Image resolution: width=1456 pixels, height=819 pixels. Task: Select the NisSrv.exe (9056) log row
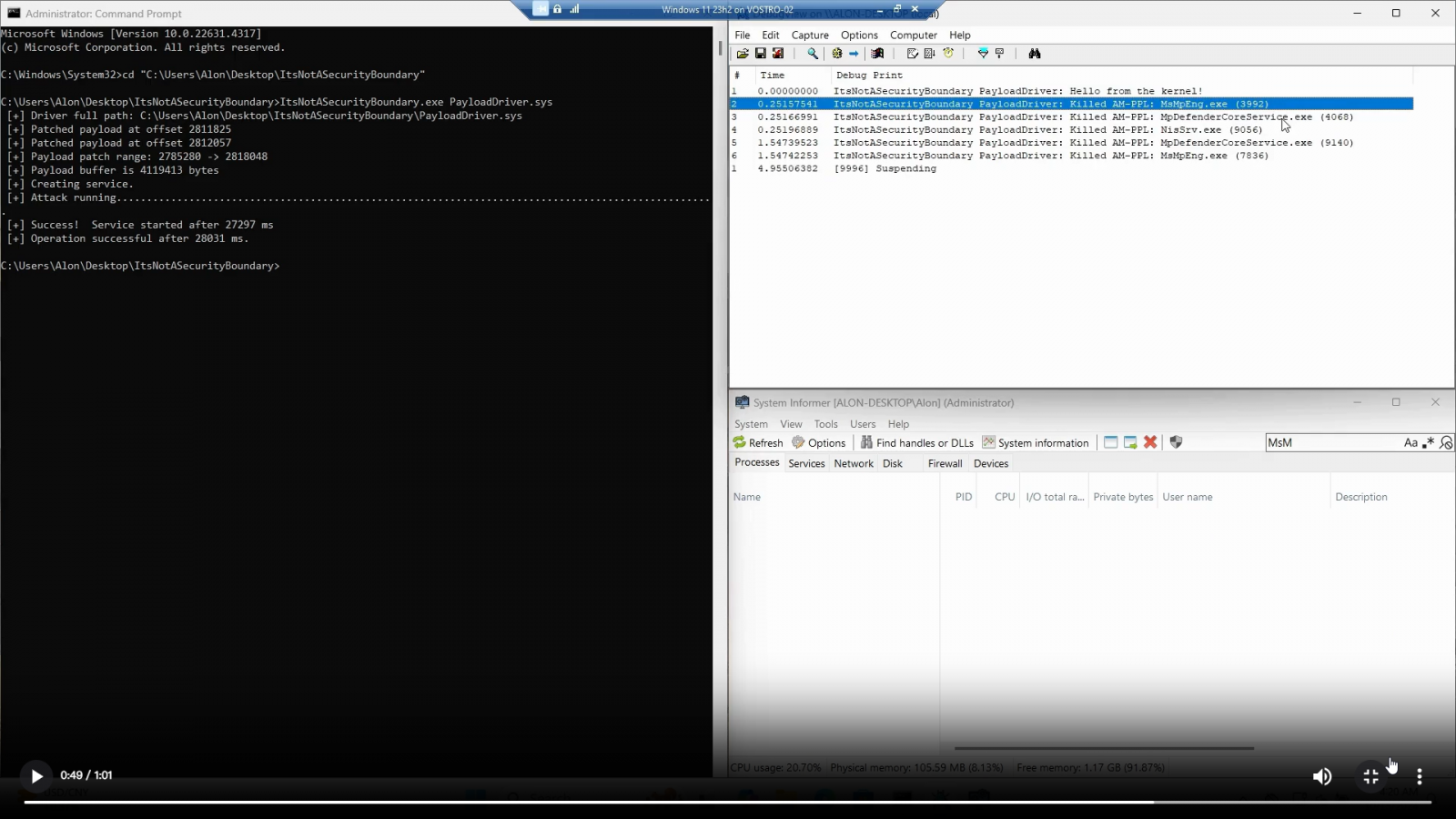click(x=1071, y=130)
